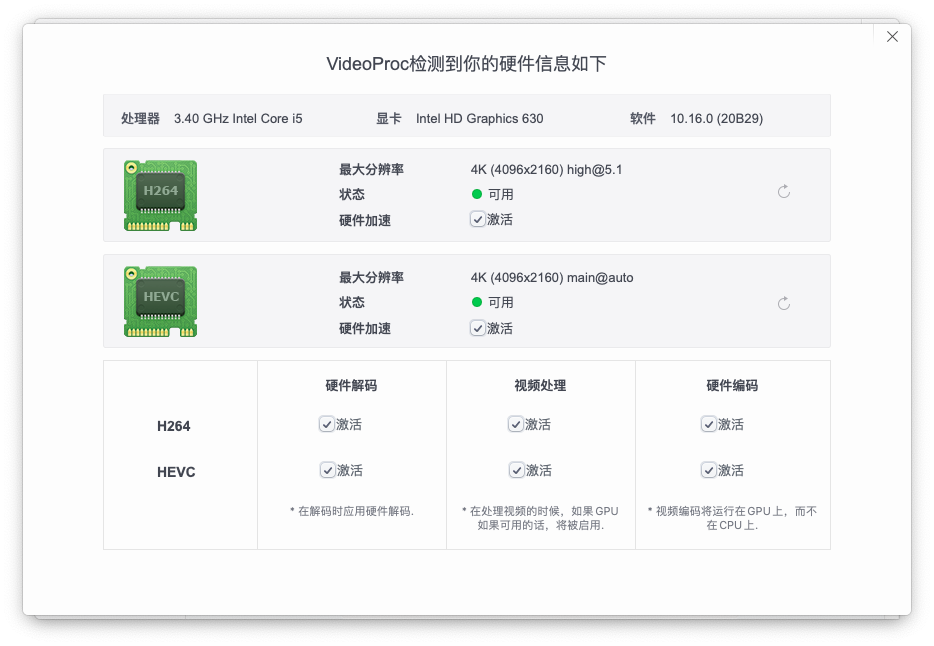Click 最大分辨率 label in the H264 panel
934x646 pixels.
pos(371,170)
